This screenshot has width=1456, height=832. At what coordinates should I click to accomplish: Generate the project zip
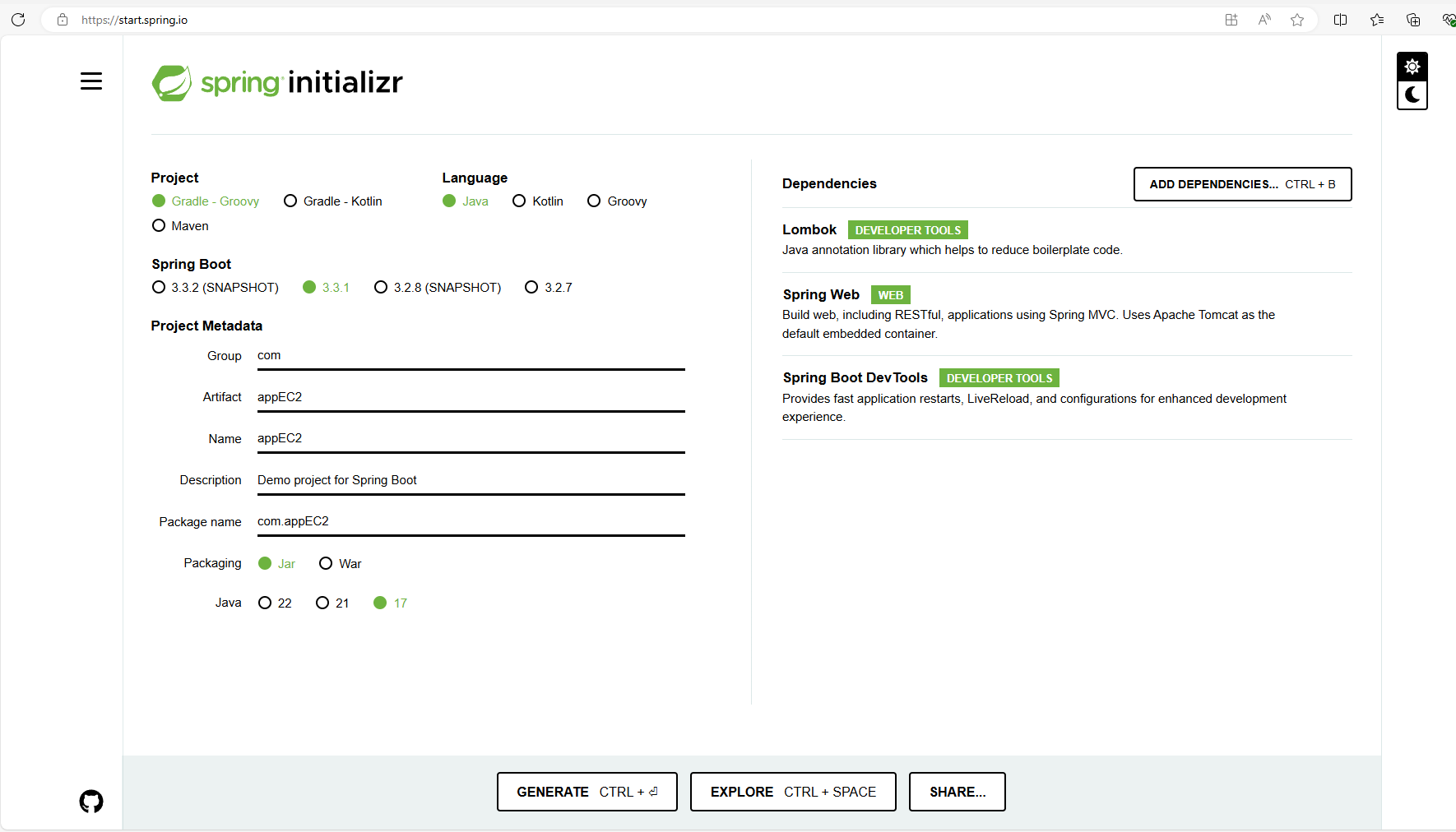click(x=587, y=792)
